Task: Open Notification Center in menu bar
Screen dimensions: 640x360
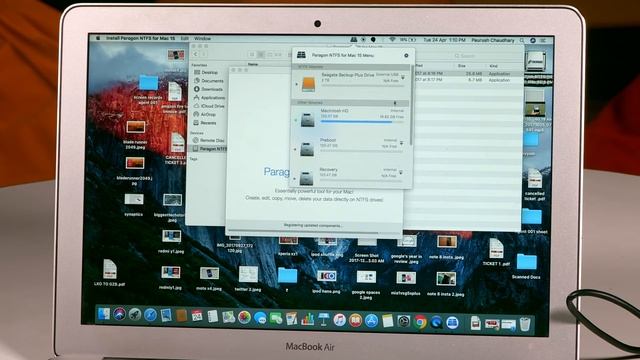Action: 543,40
